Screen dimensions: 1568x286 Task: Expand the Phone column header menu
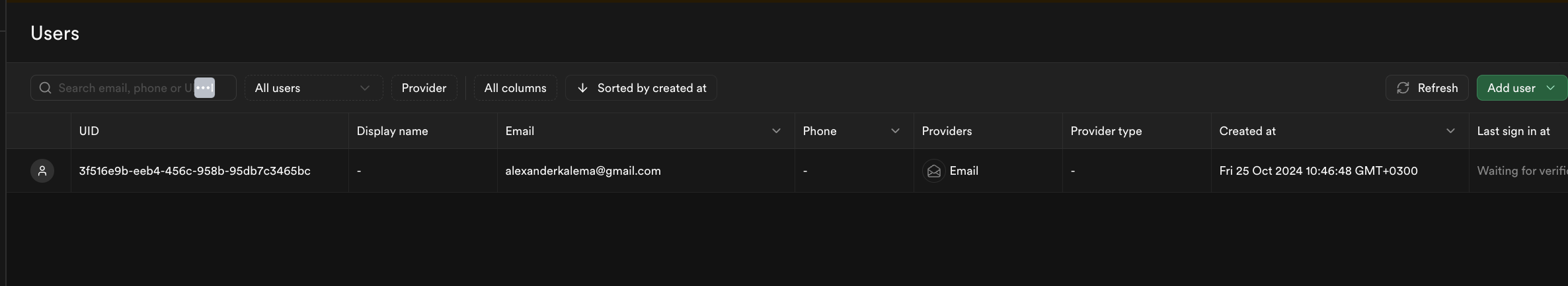click(x=895, y=131)
